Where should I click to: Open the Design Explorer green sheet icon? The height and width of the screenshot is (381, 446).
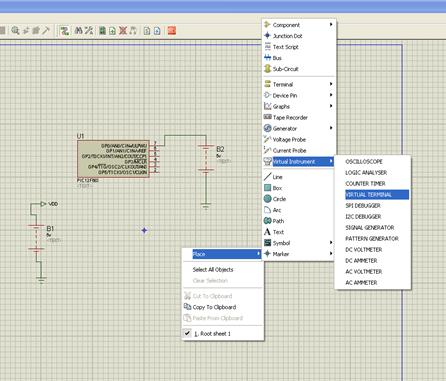(x=103, y=31)
